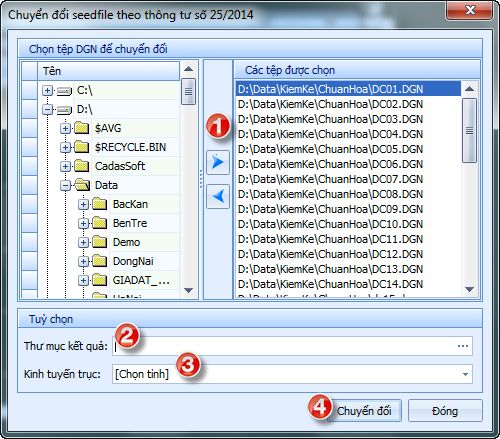This screenshot has width=500, height=439.
Task: Click the selected files scrollbar down arrow
Action: click(469, 289)
